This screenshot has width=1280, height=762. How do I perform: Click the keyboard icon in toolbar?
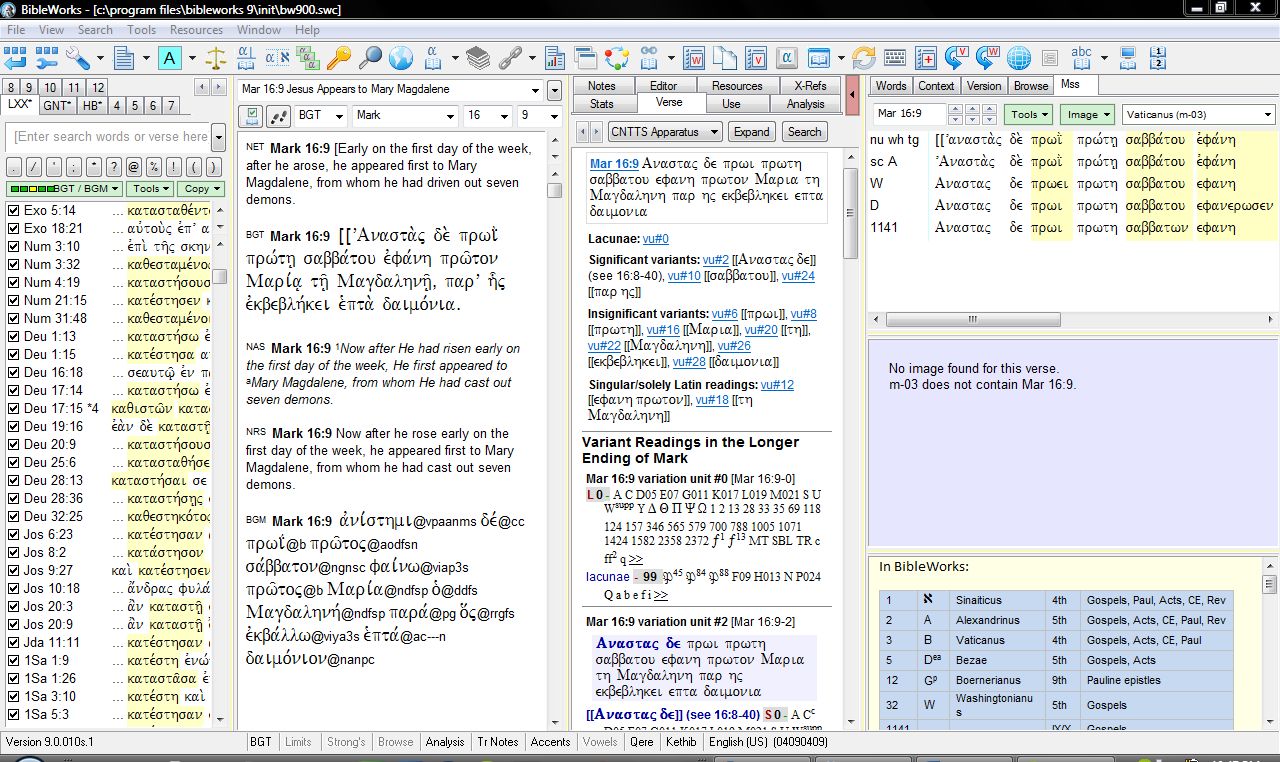point(894,58)
